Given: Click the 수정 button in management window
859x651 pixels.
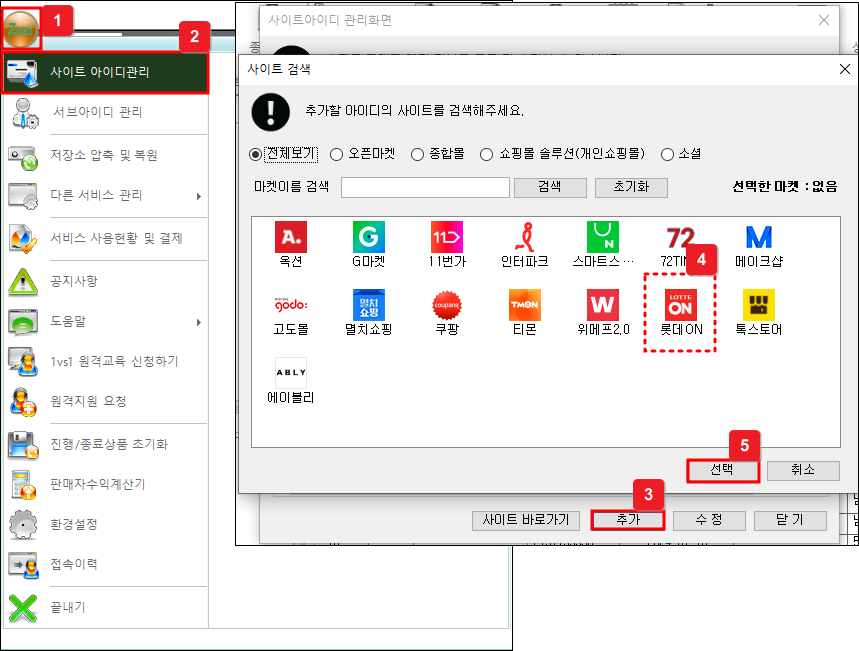Looking at the screenshot, I should tap(709, 520).
